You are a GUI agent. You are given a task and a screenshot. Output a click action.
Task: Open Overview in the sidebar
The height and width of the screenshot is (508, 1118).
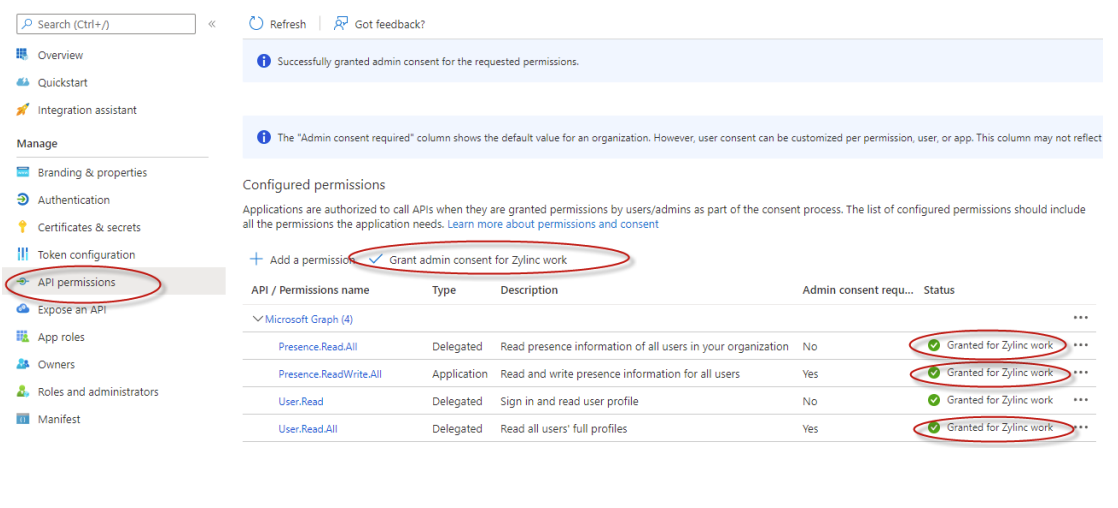pyautogui.click(x=60, y=55)
